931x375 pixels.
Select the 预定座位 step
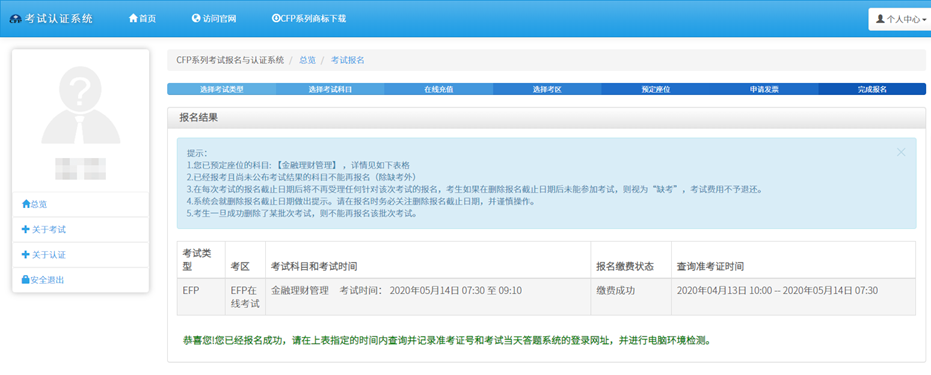(x=656, y=89)
